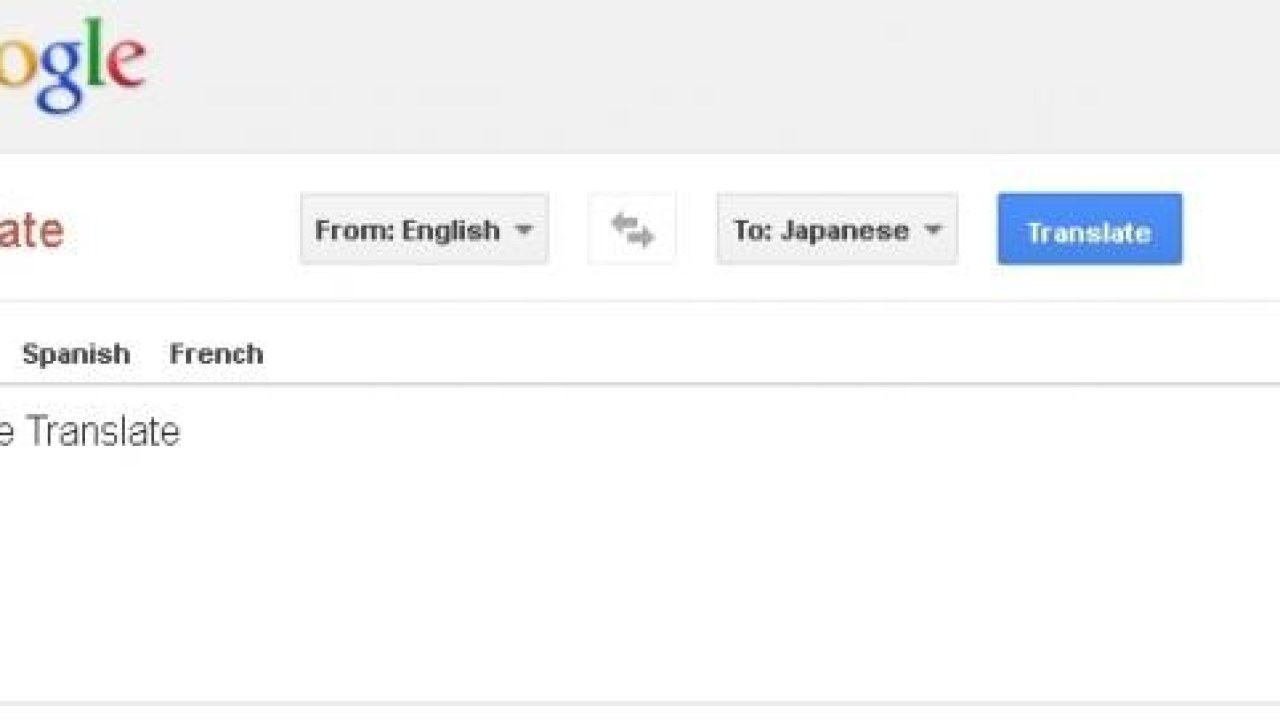Screen dimensions: 1280x722
Task: Click the blue Translate button
Action: (1089, 229)
